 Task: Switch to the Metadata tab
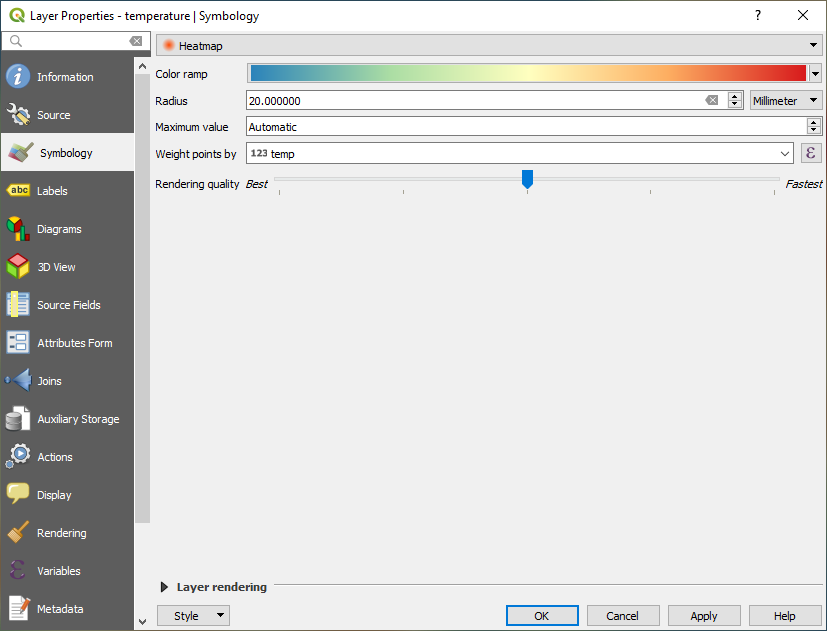(x=68, y=608)
